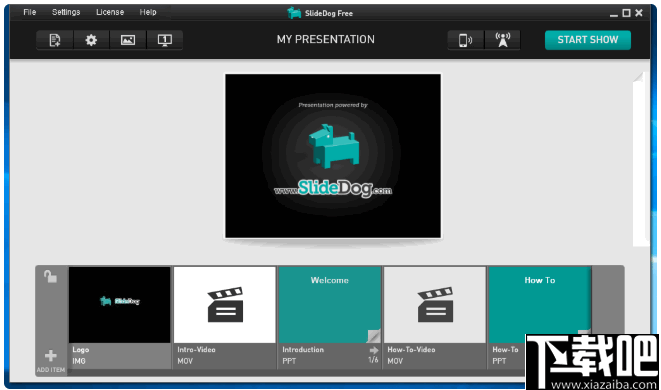Open the Settings menu
Image resolution: width=661 pixels, height=390 pixels.
pyautogui.click(x=66, y=12)
